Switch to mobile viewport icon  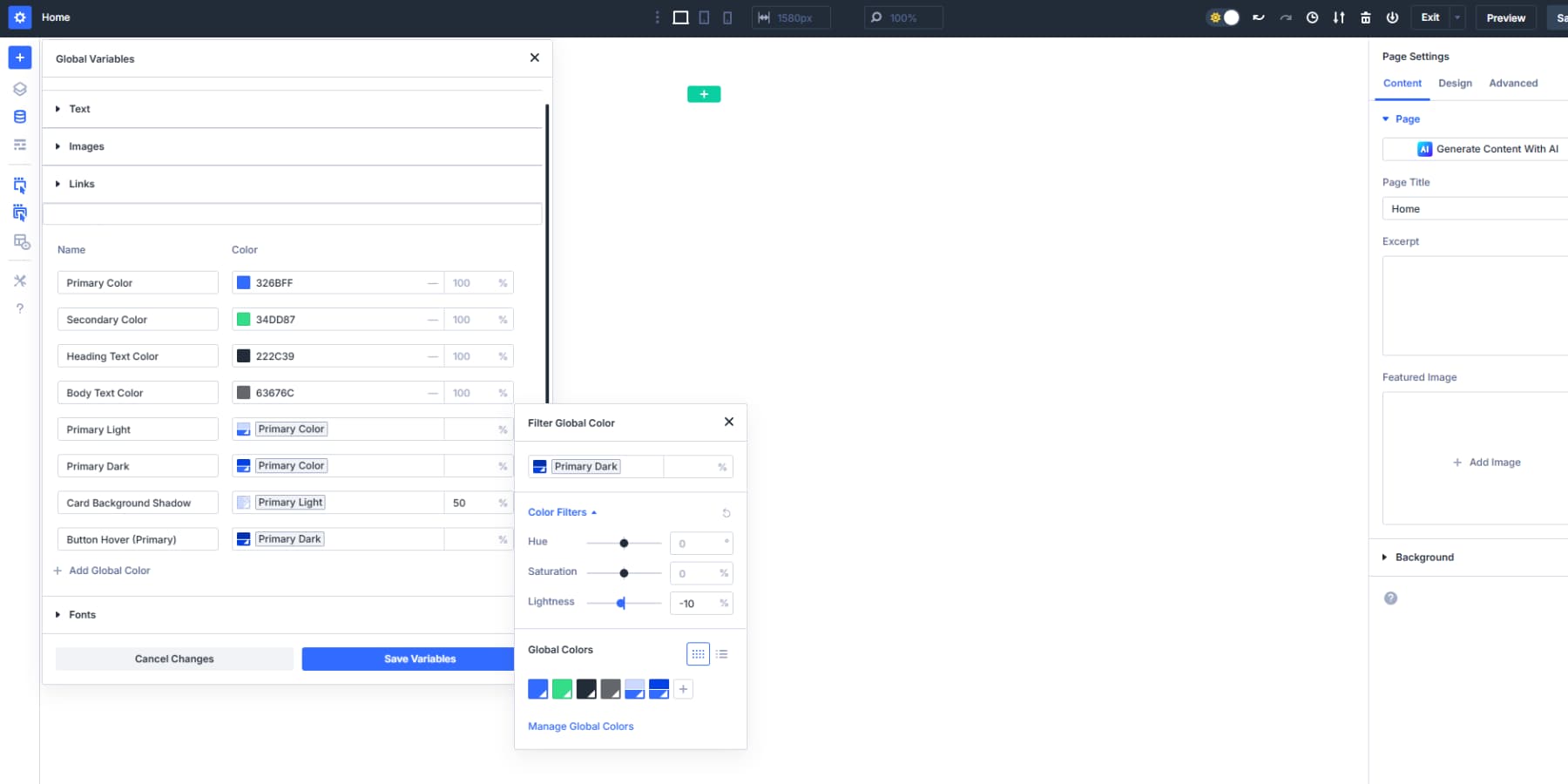pos(727,17)
